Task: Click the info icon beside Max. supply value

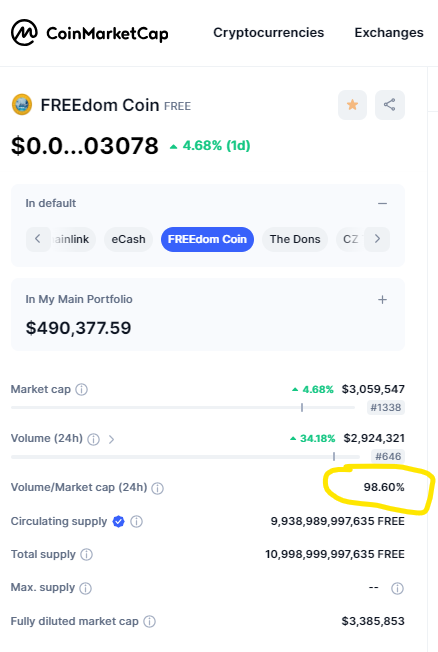Action: (x=397, y=588)
